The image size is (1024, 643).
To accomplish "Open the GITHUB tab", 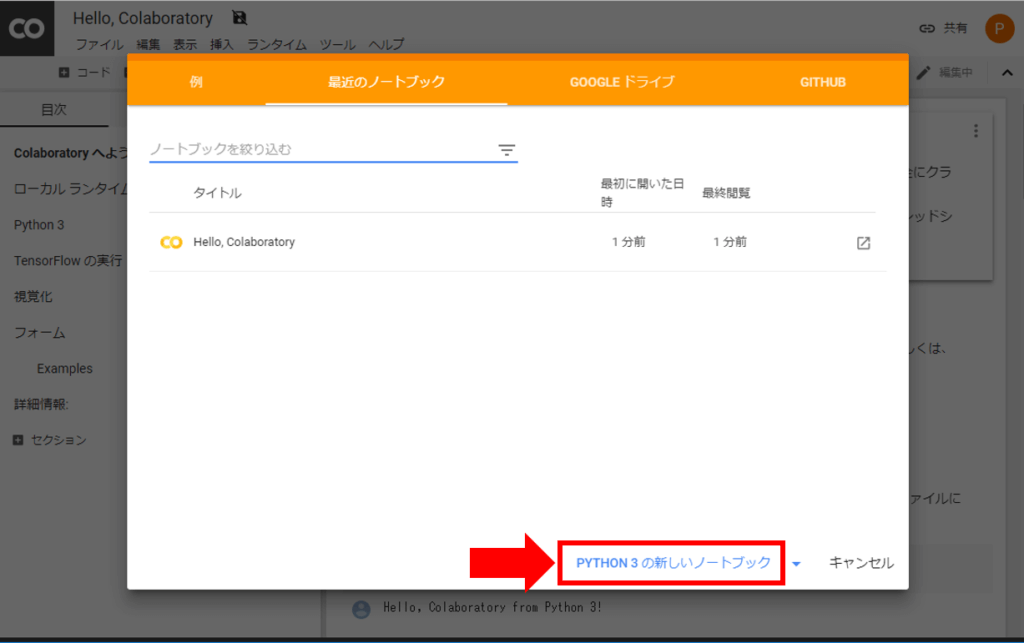I will coord(823,82).
